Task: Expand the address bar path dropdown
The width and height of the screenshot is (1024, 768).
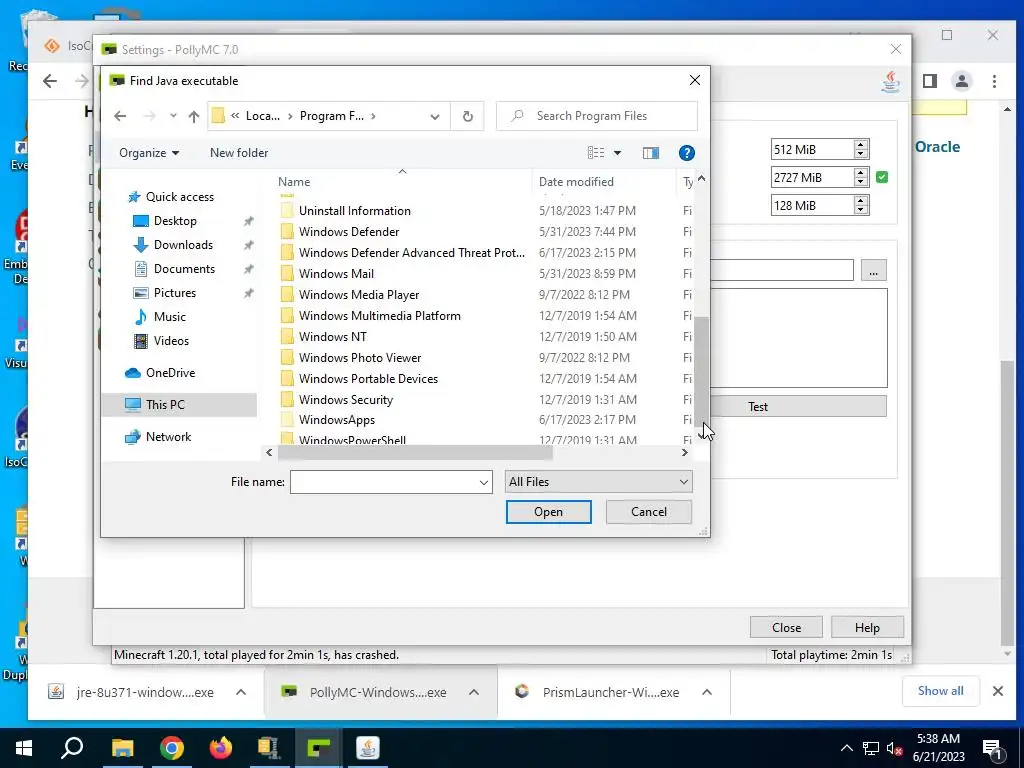Action: click(434, 116)
